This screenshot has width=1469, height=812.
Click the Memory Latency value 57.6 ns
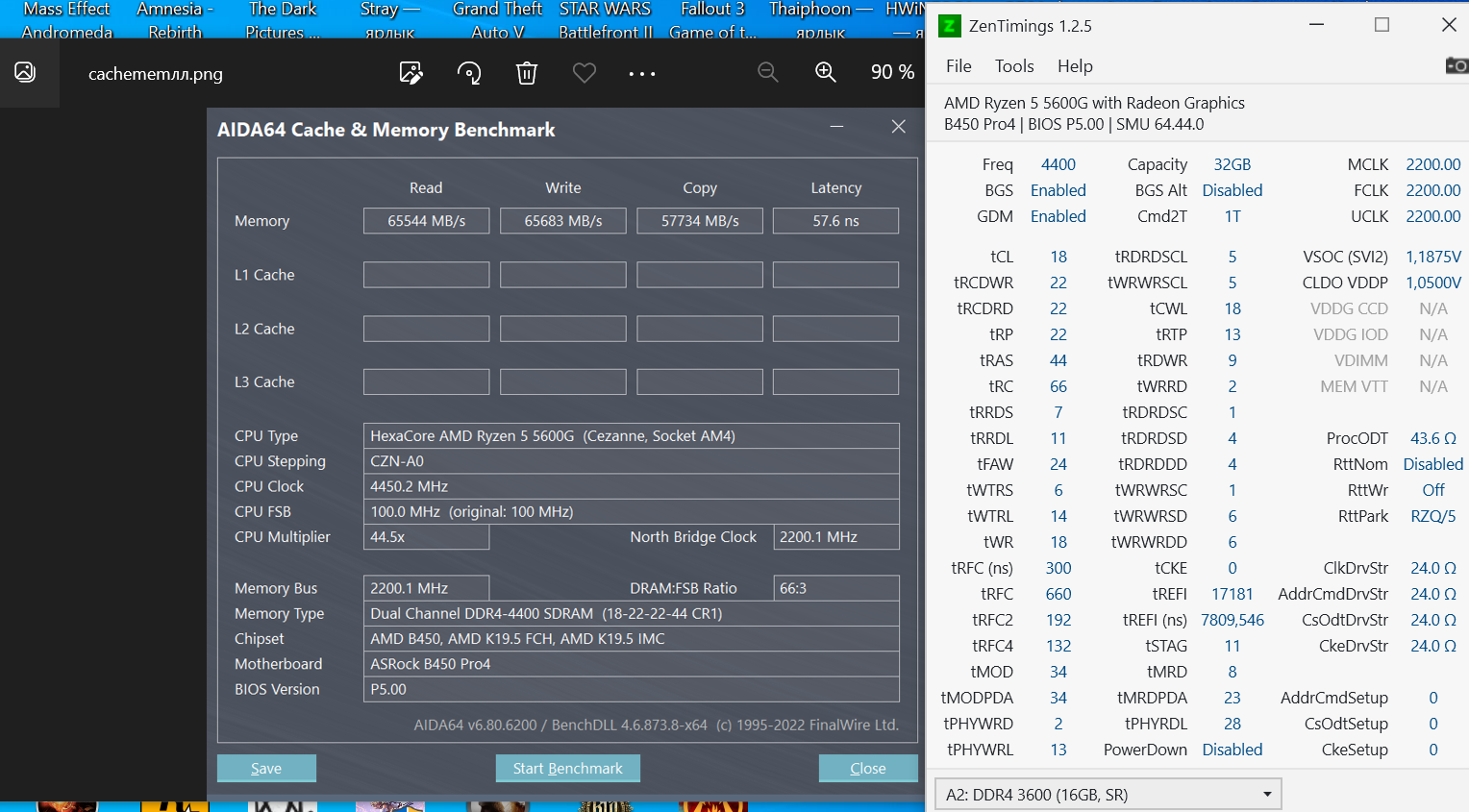[835, 221]
